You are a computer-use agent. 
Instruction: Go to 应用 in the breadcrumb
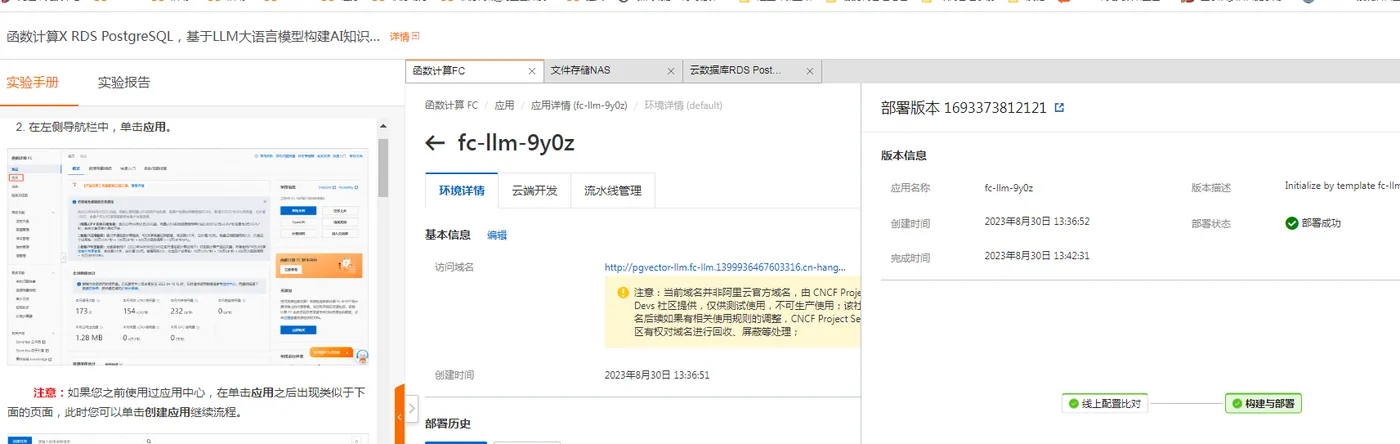point(504,105)
